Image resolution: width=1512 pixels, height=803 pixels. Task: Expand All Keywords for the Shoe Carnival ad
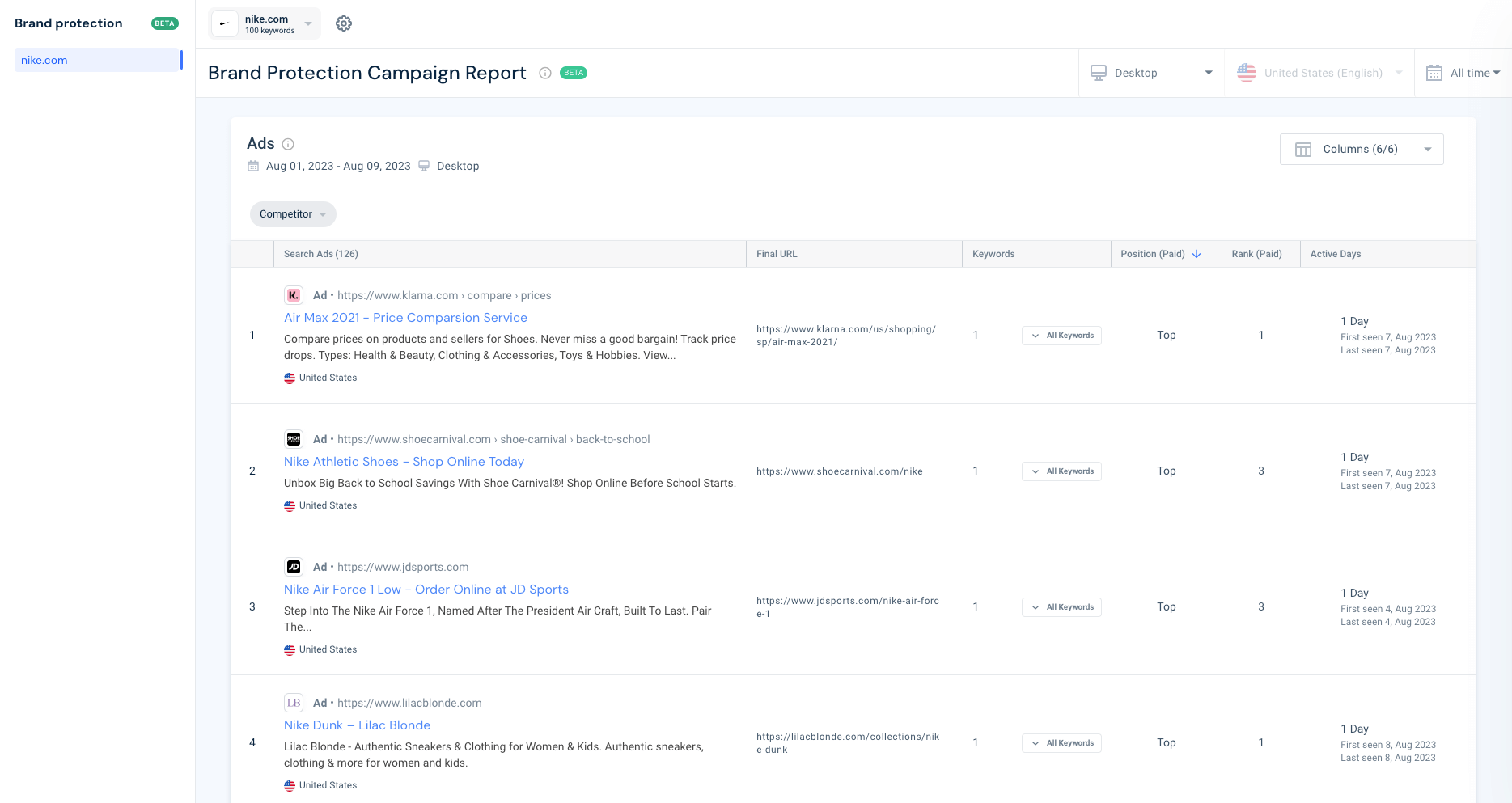click(x=1061, y=471)
